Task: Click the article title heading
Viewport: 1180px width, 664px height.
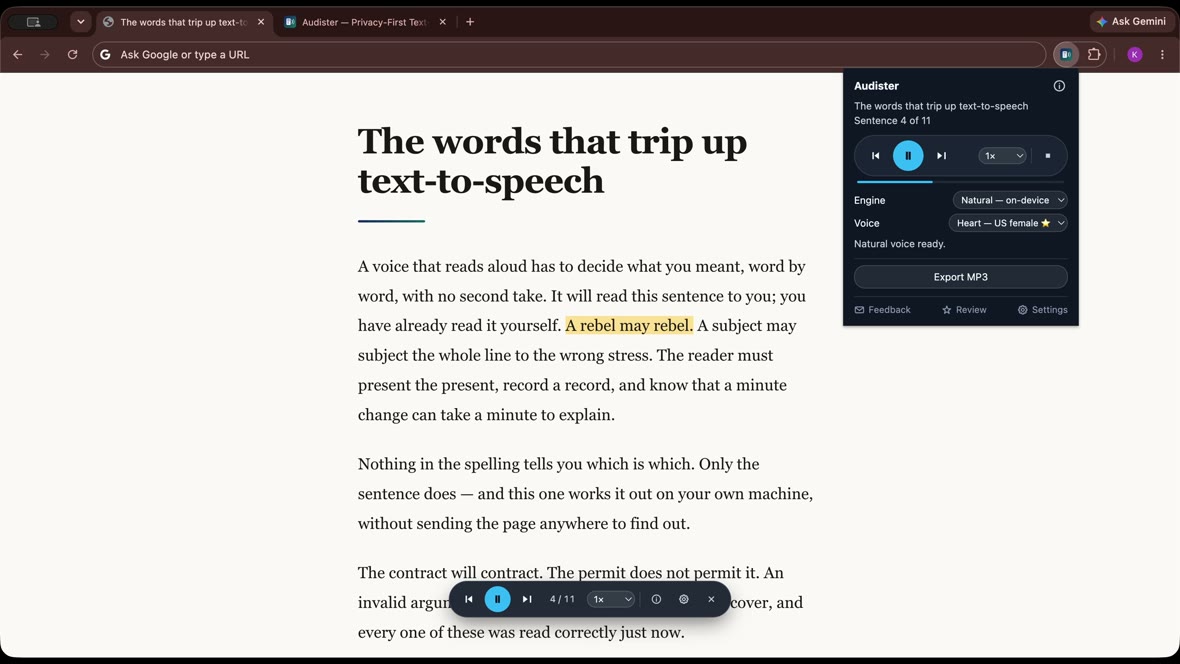Action: coord(552,160)
